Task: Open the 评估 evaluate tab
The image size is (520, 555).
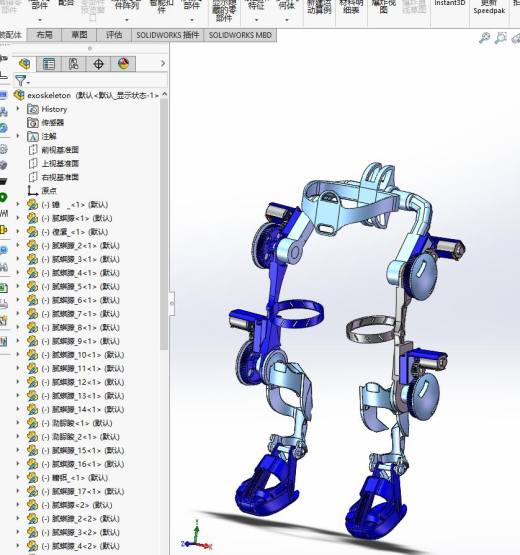Action: pos(114,35)
